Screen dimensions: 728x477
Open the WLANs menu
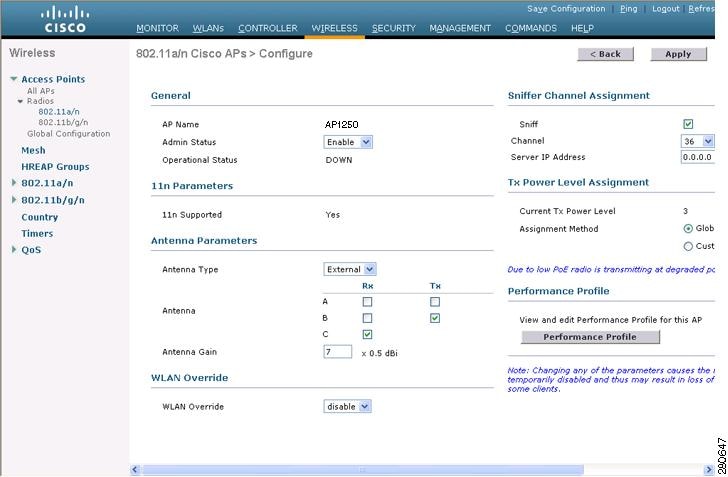[x=208, y=28]
